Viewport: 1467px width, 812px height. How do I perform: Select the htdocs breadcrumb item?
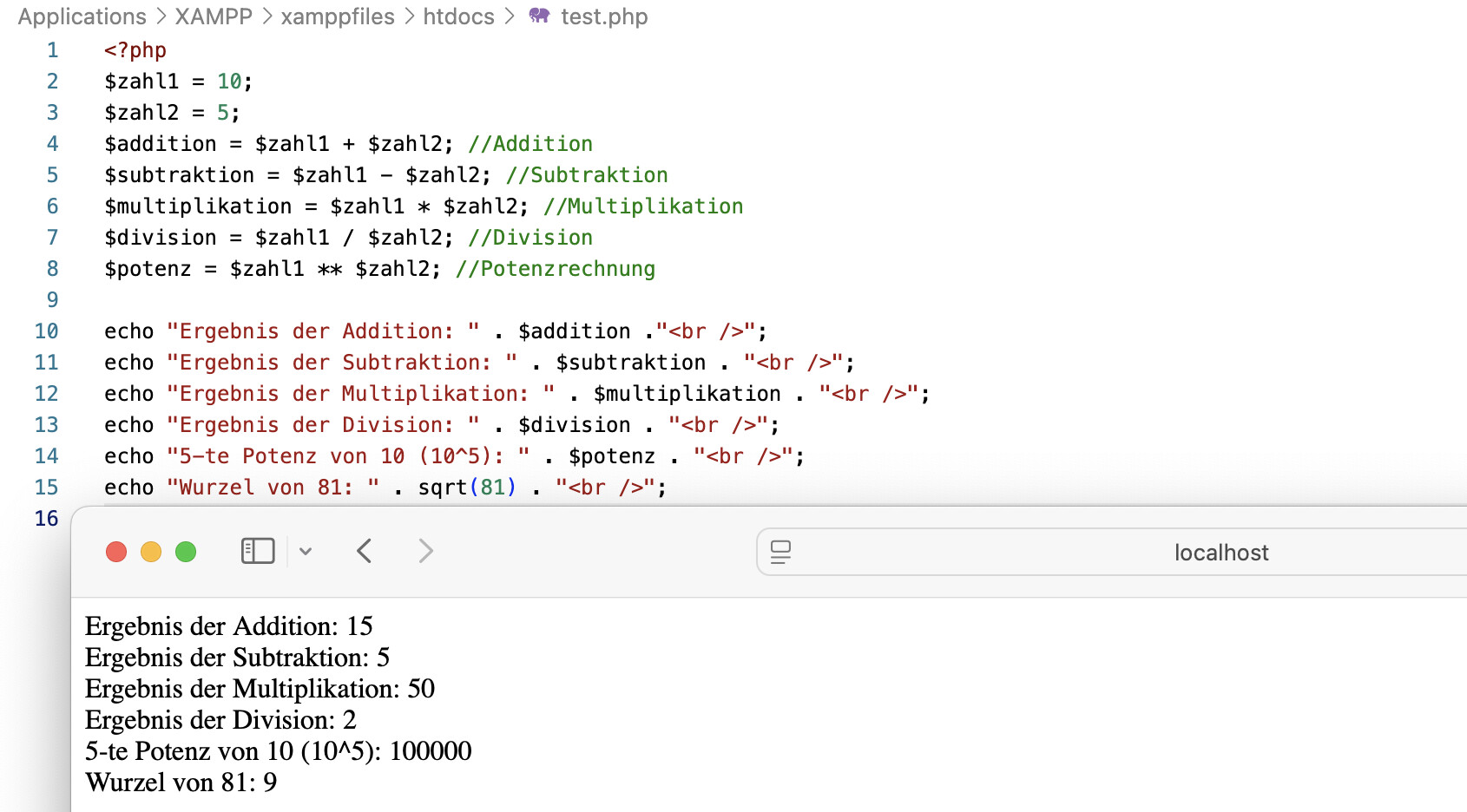click(458, 16)
